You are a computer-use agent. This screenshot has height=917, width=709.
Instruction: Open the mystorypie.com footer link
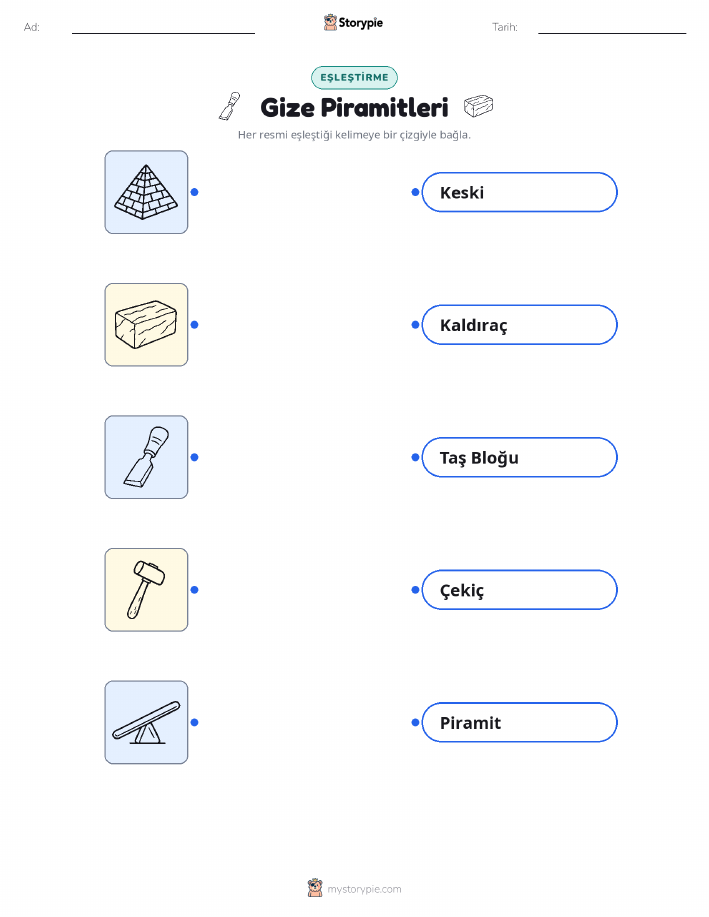(364, 889)
